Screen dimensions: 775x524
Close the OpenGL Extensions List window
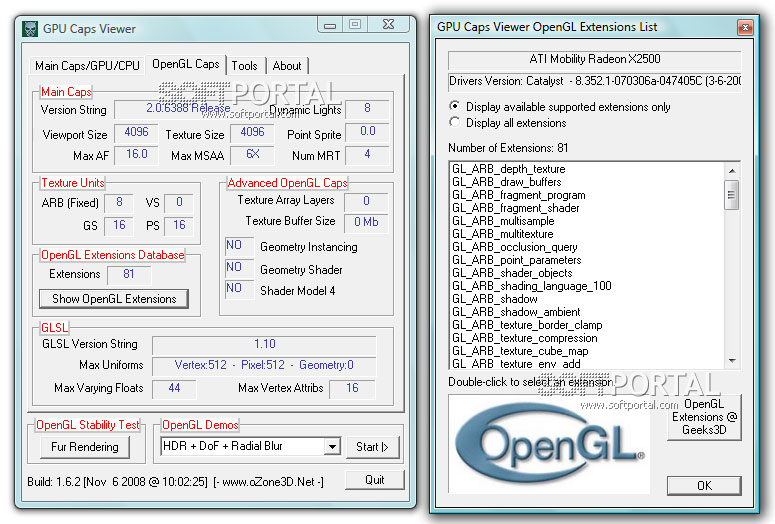click(x=744, y=27)
